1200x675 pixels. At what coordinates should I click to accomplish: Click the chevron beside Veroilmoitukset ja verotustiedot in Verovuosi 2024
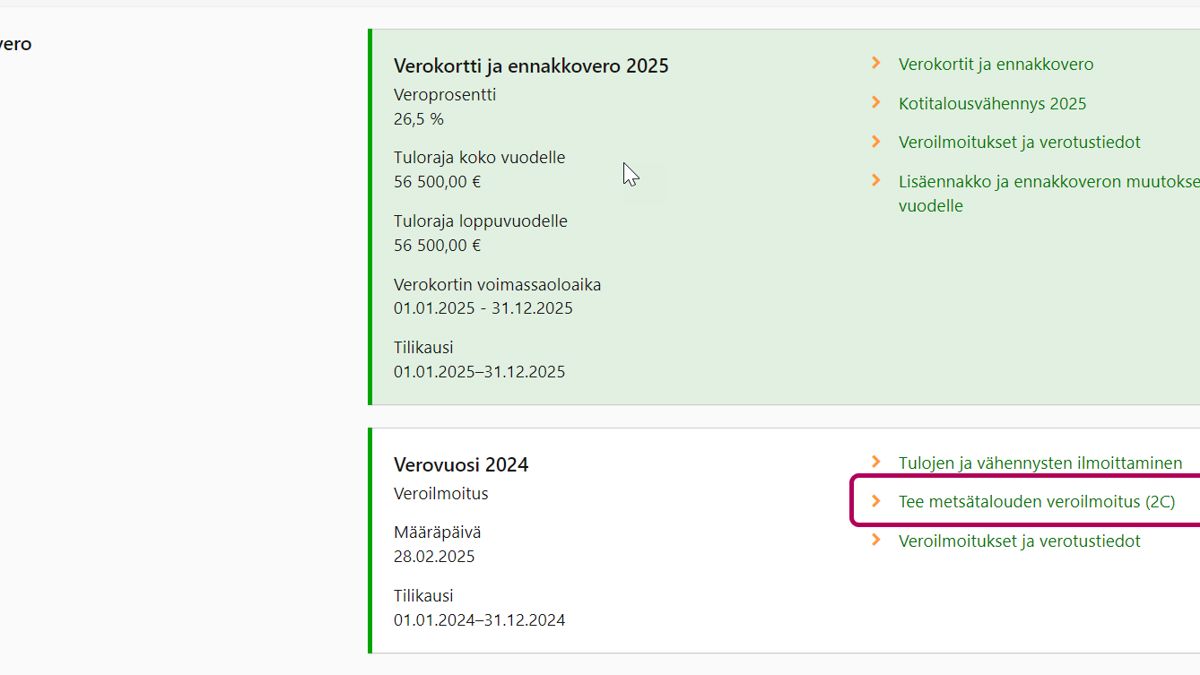[876, 541]
